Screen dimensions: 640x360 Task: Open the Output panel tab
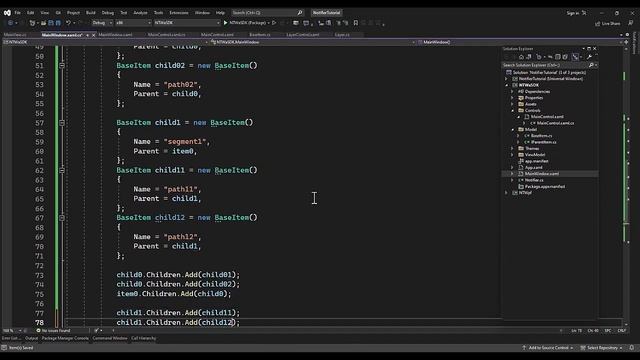tap(31, 338)
